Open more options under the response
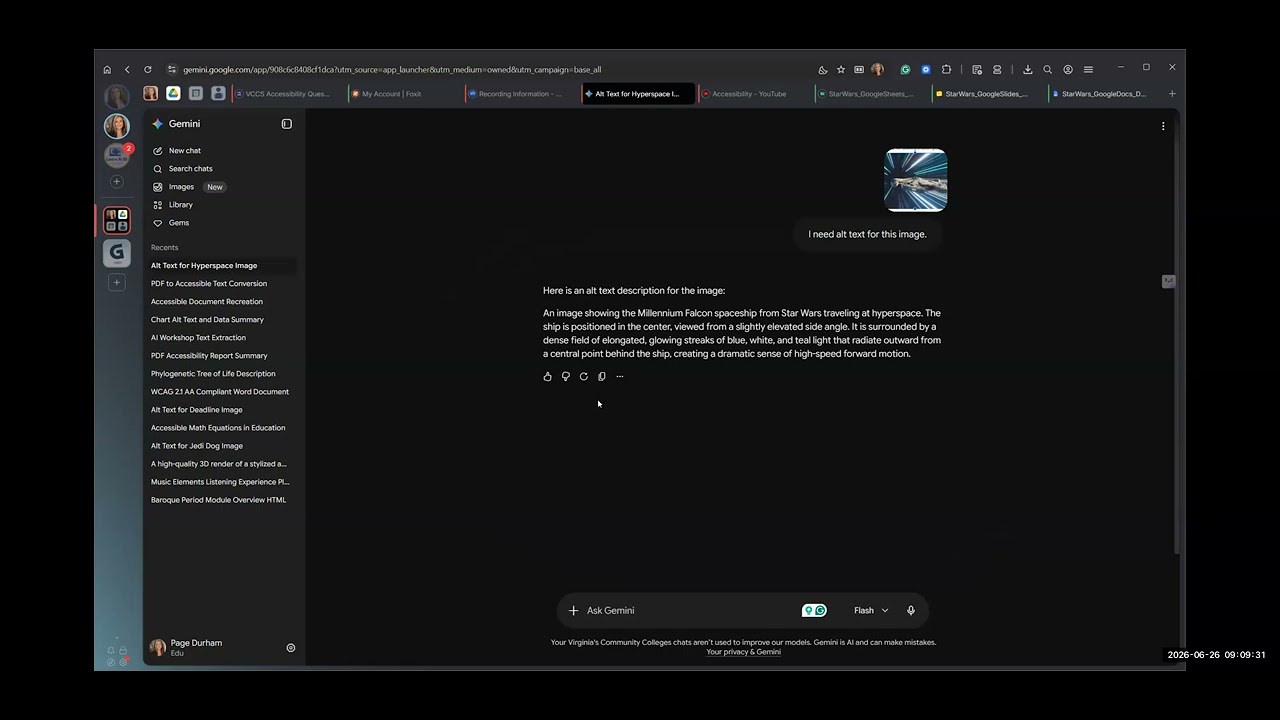Screen dimensions: 1280x720 point(619,377)
